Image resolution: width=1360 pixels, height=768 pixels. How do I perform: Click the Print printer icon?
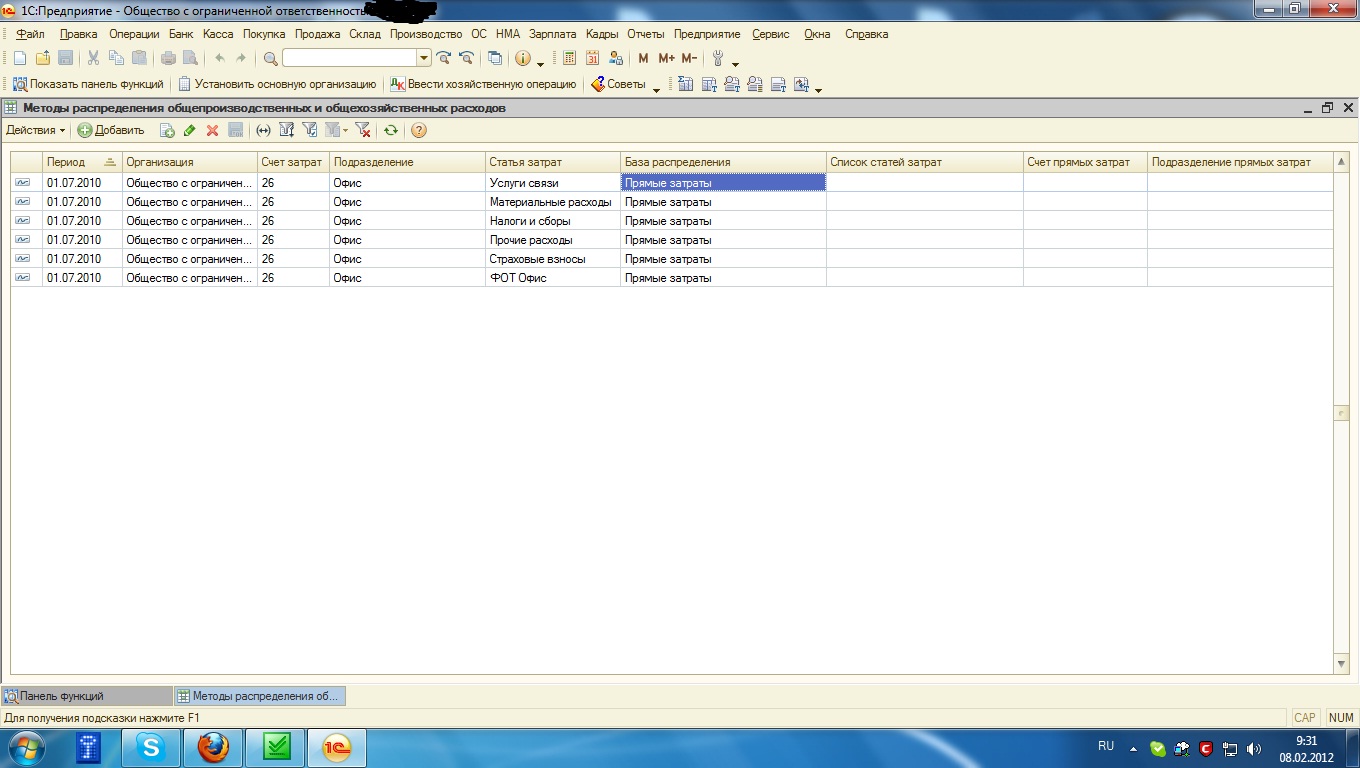(x=169, y=59)
